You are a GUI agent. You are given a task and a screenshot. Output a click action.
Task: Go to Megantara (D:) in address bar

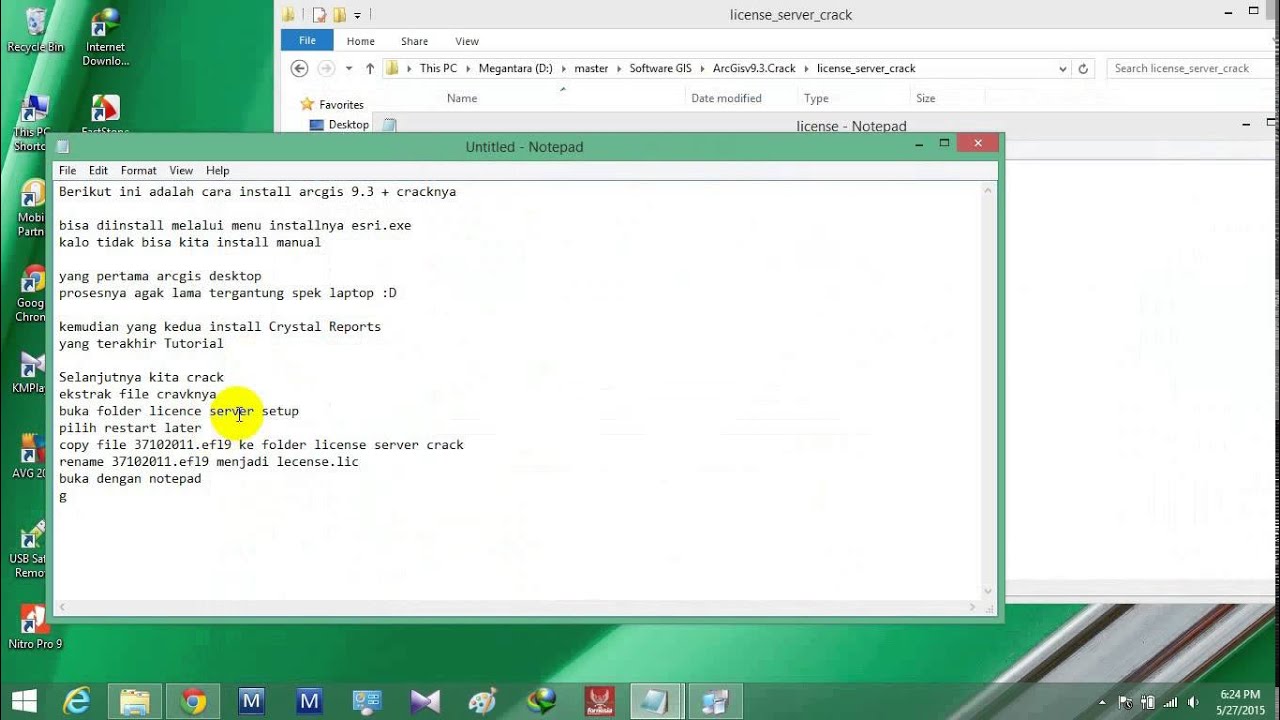coord(516,68)
